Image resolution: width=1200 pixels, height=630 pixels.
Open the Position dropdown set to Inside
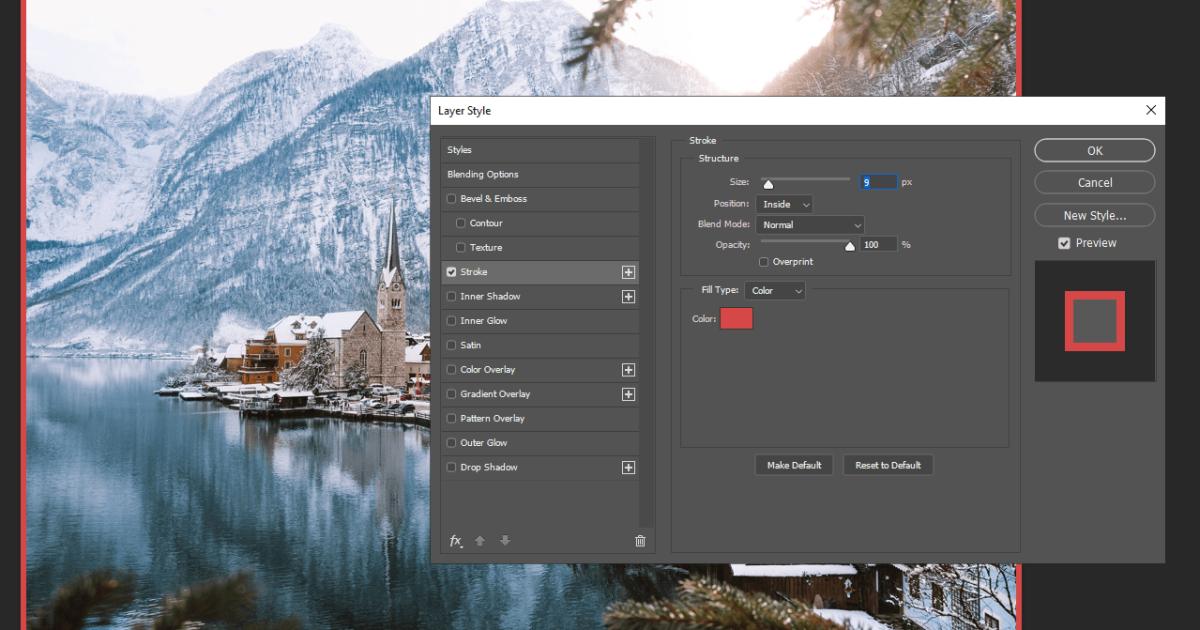[786, 203]
